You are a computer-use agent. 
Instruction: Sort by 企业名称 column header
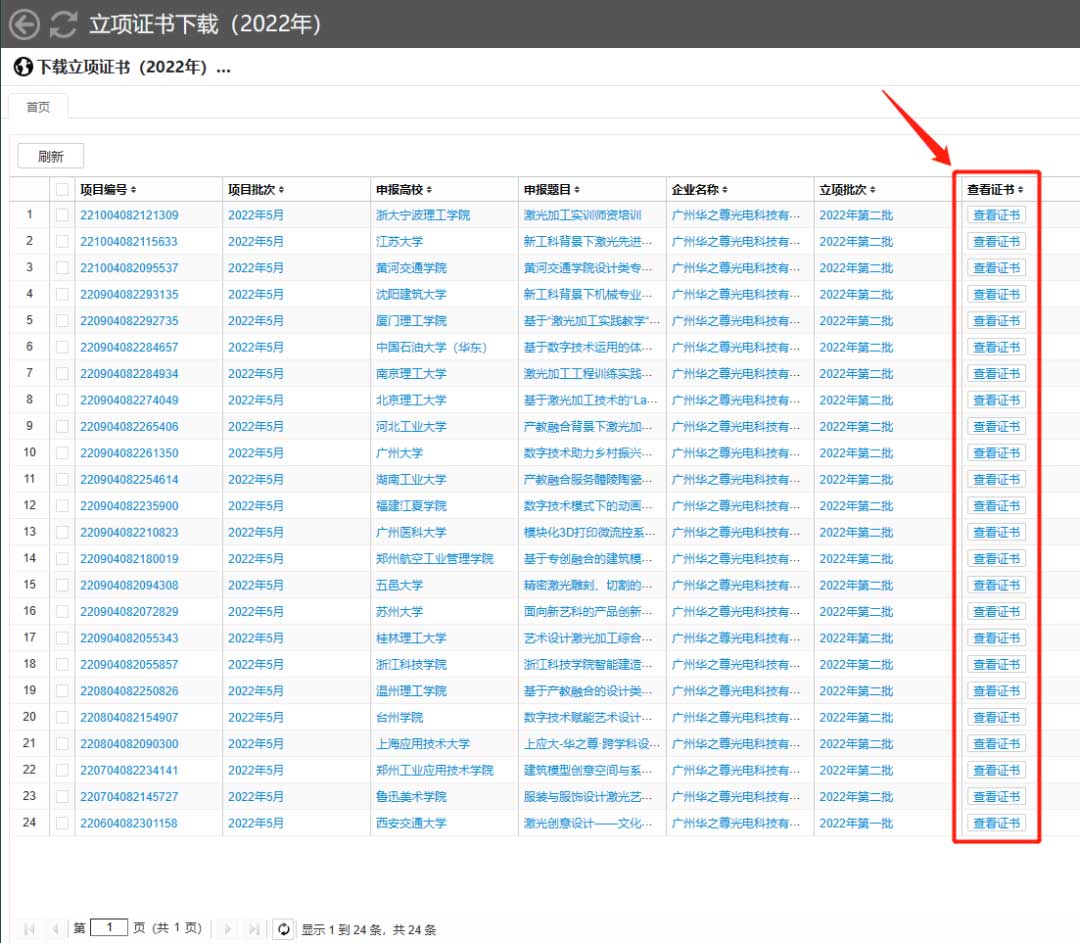point(699,189)
